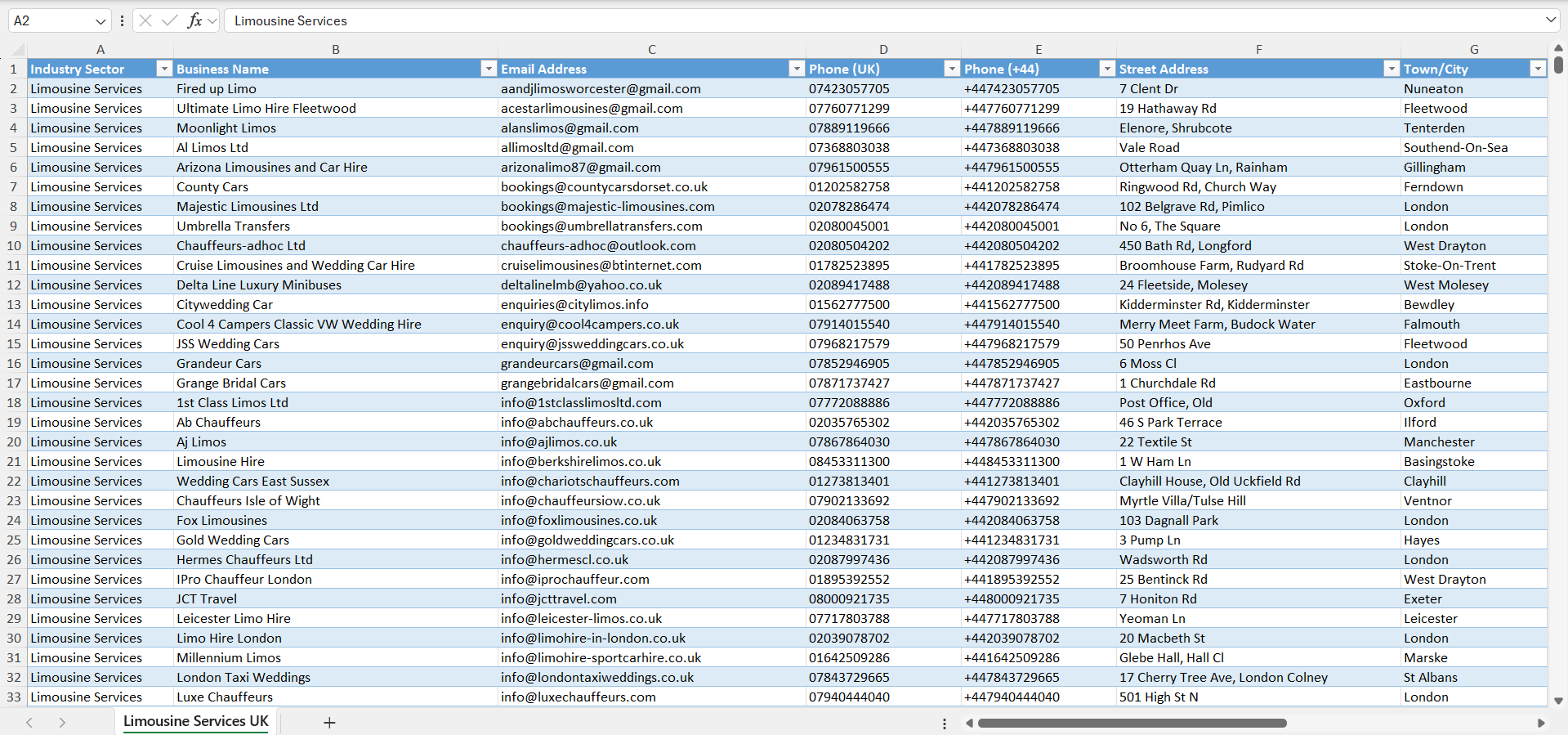
Task: Click the vertical scrollbar down arrow
Action: click(1558, 701)
